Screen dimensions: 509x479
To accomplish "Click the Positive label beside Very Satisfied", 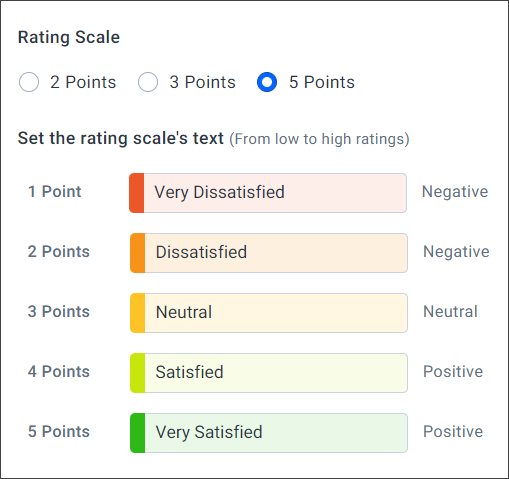I will (453, 431).
